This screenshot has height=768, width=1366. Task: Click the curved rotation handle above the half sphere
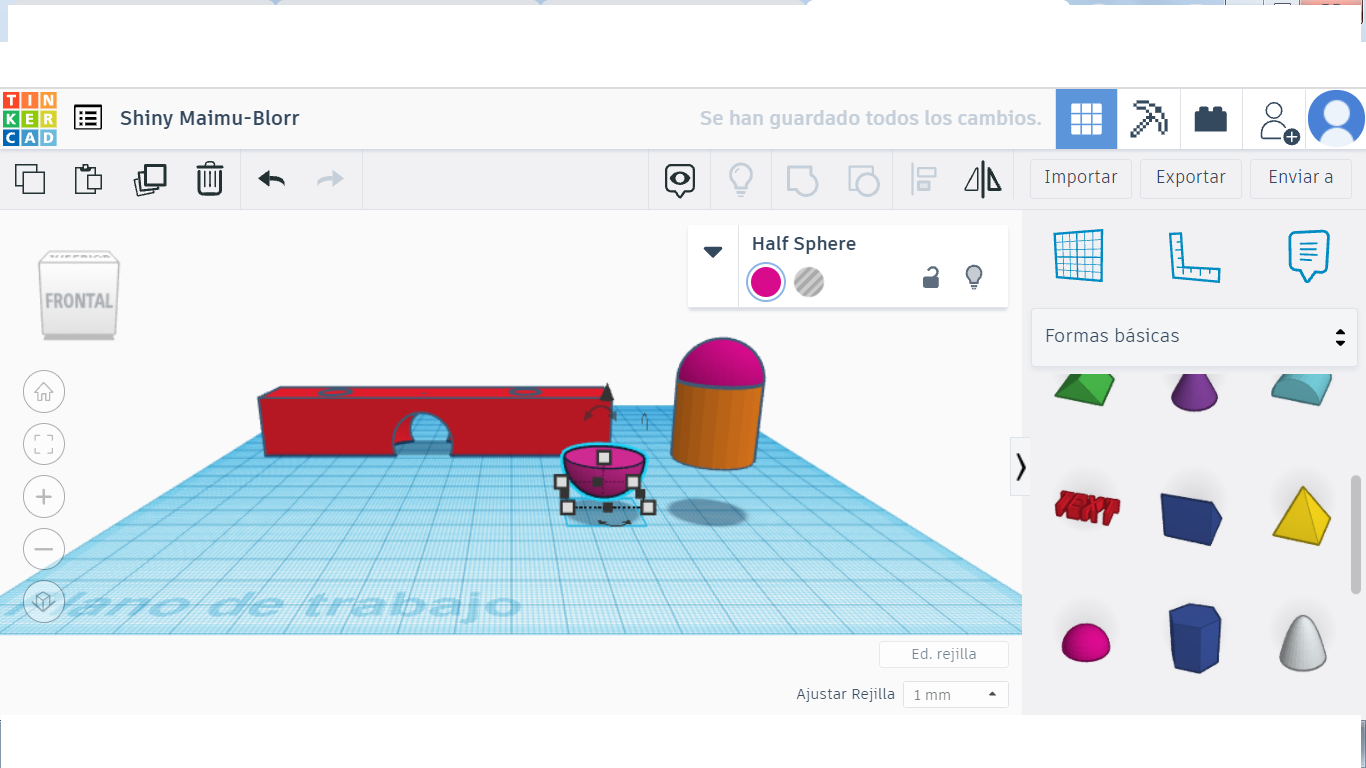point(600,413)
